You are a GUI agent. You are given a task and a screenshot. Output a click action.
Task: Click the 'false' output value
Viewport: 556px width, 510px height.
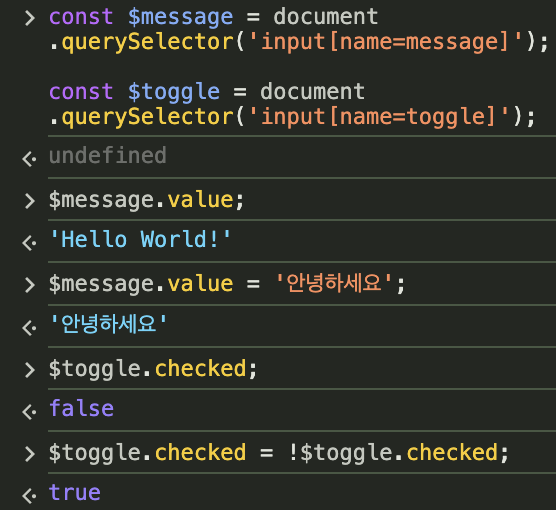coord(82,408)
